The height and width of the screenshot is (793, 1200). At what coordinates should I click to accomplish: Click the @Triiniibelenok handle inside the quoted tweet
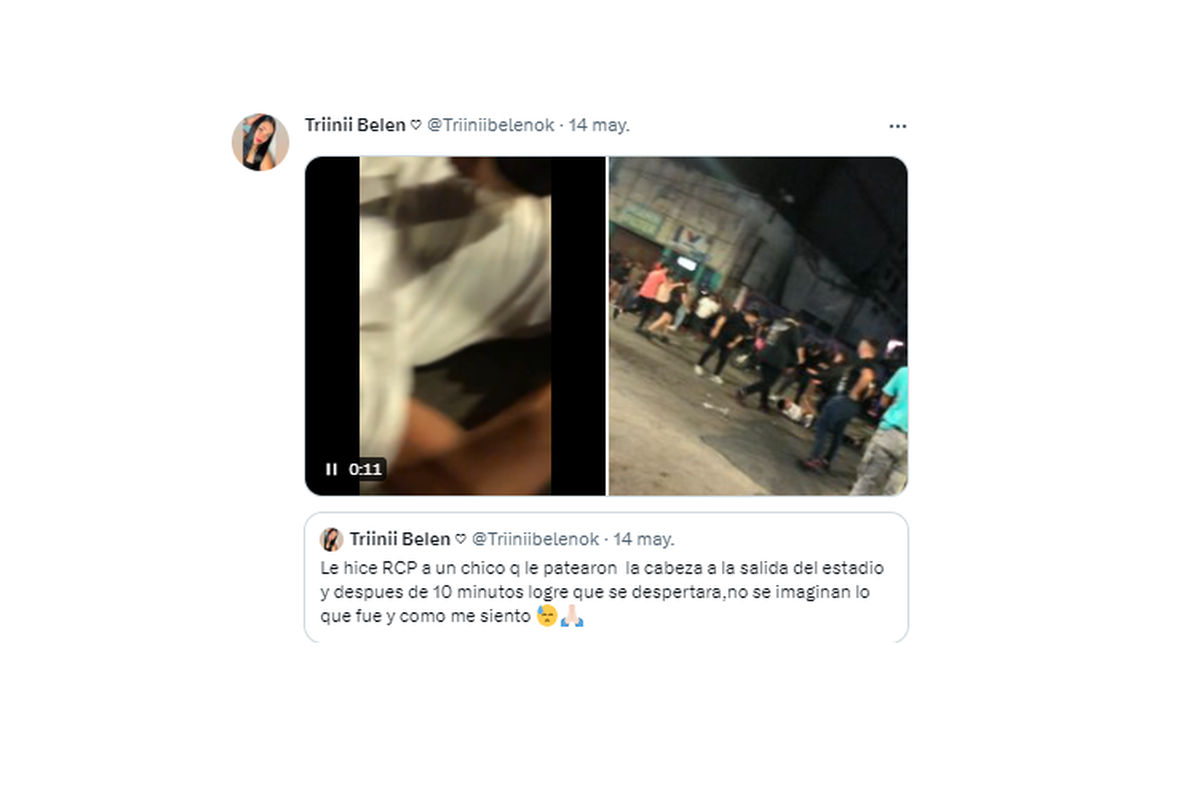(x=535, y=539)
